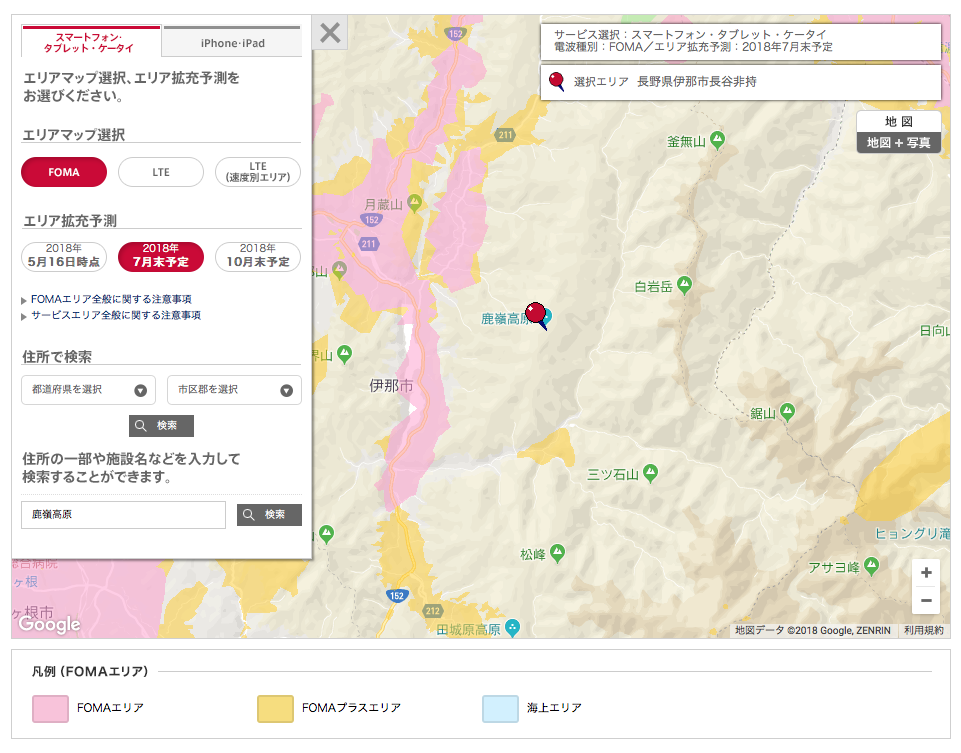
Task: Close the side panel with the X icon
Action: tap(330, 32)
